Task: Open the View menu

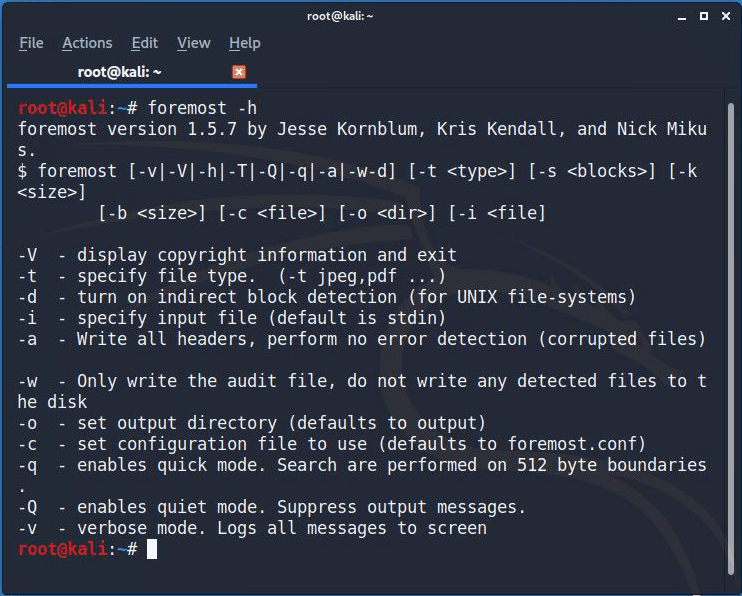Action: 194,43
